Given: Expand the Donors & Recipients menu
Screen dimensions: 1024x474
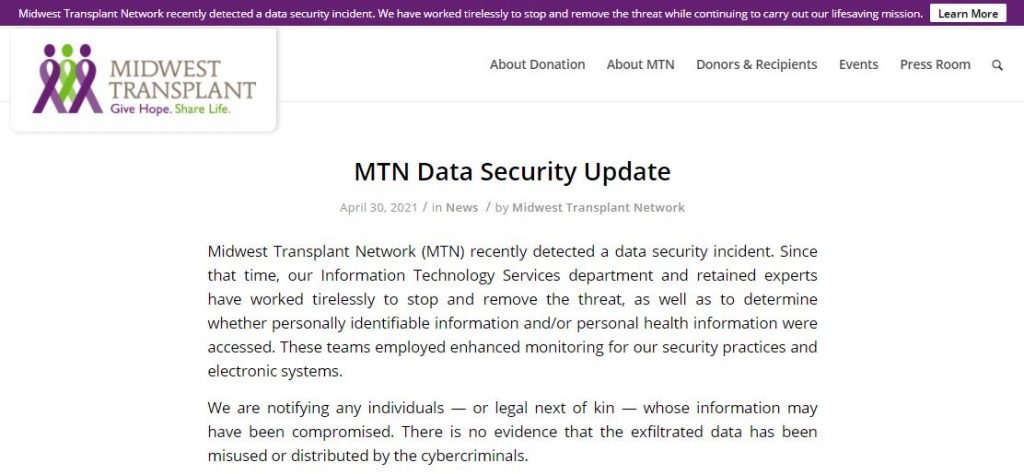Looking at the screenshot, I should [756, 65].
